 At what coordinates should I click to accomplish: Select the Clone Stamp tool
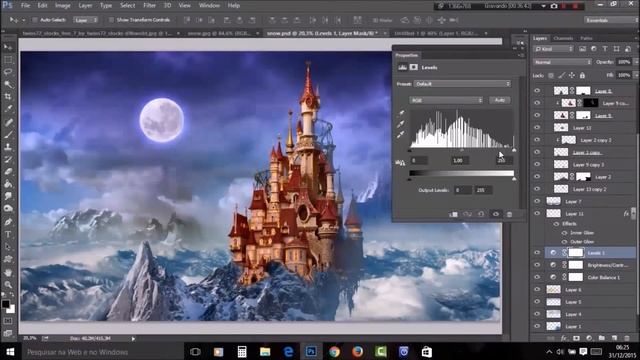tap(8, 147)
